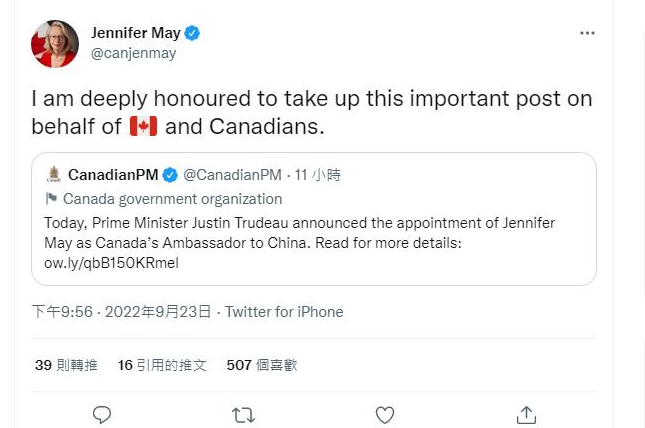Click the retweet arrows icon

(242, 413)
